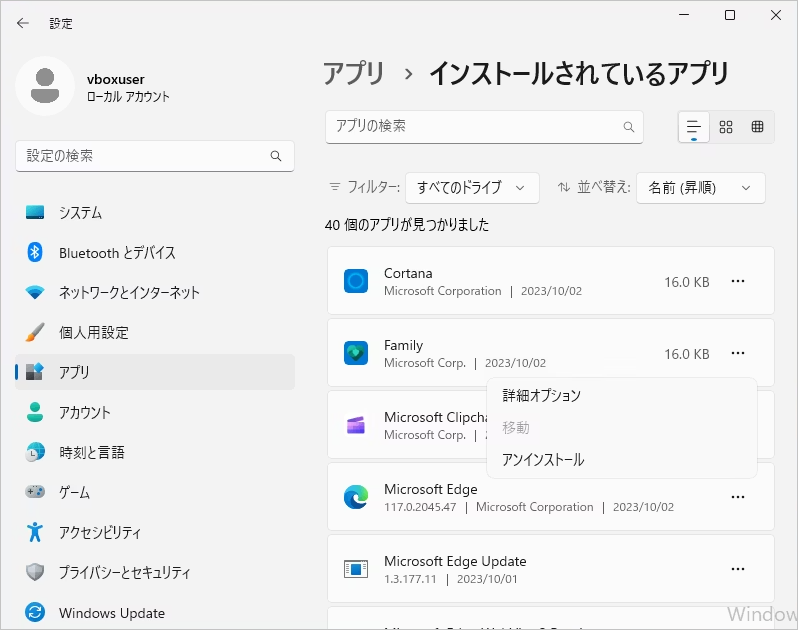This screenshot has width=798, height=630.
Task: Open Time and language (時刻と言語) settings
Action: (155, 452)
